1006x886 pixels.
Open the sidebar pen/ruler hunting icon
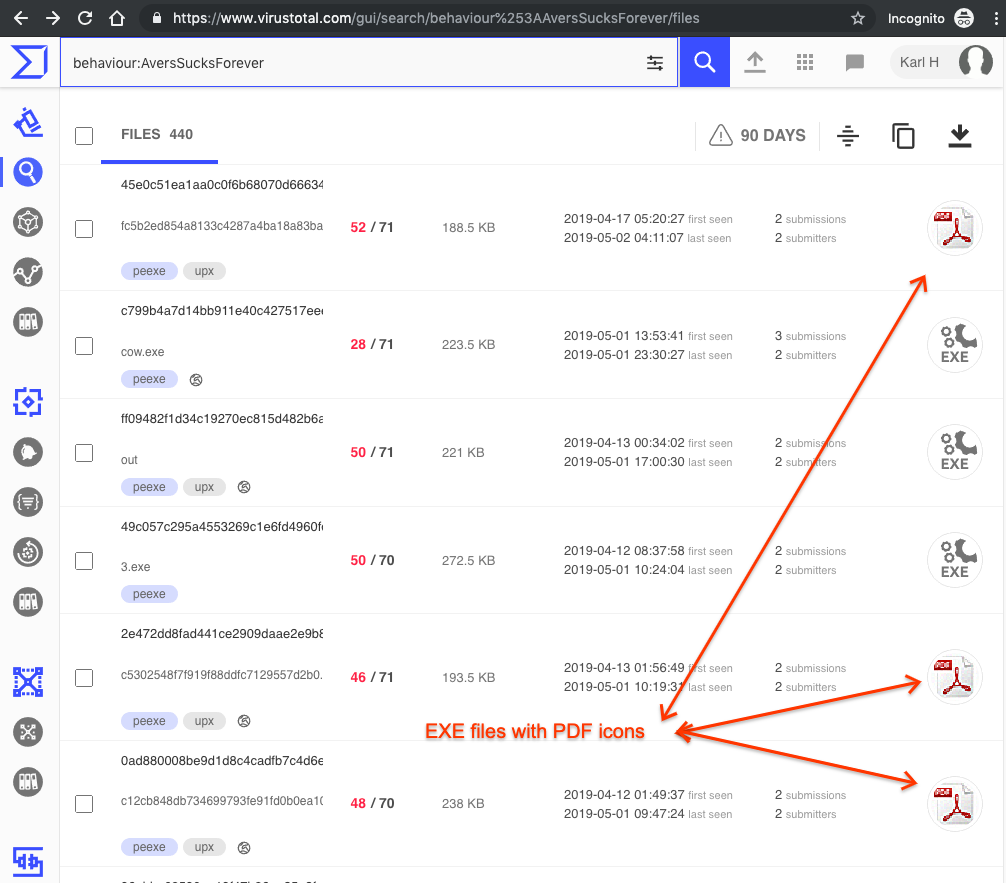[x=28, y=122]
